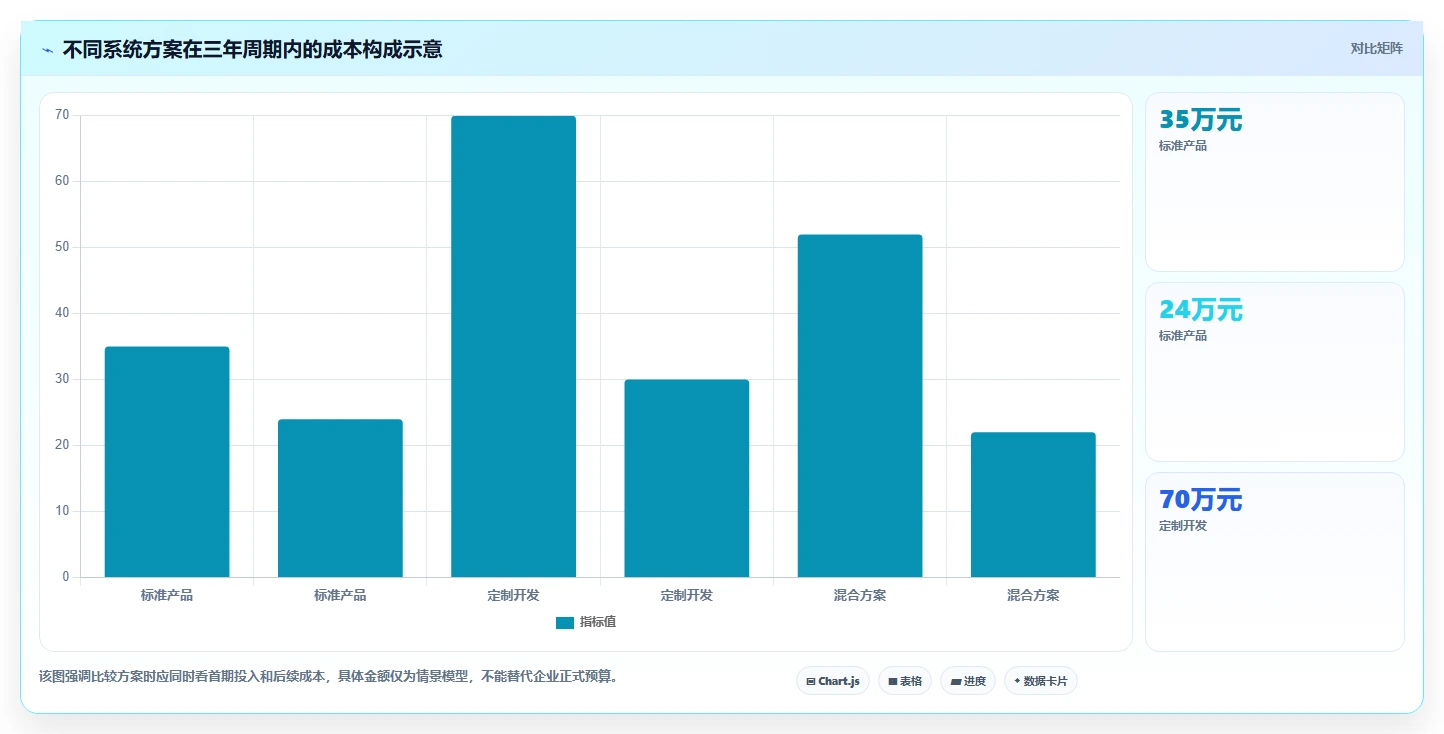Click the first 标准产品 bar at 35

tap(167, 462)
